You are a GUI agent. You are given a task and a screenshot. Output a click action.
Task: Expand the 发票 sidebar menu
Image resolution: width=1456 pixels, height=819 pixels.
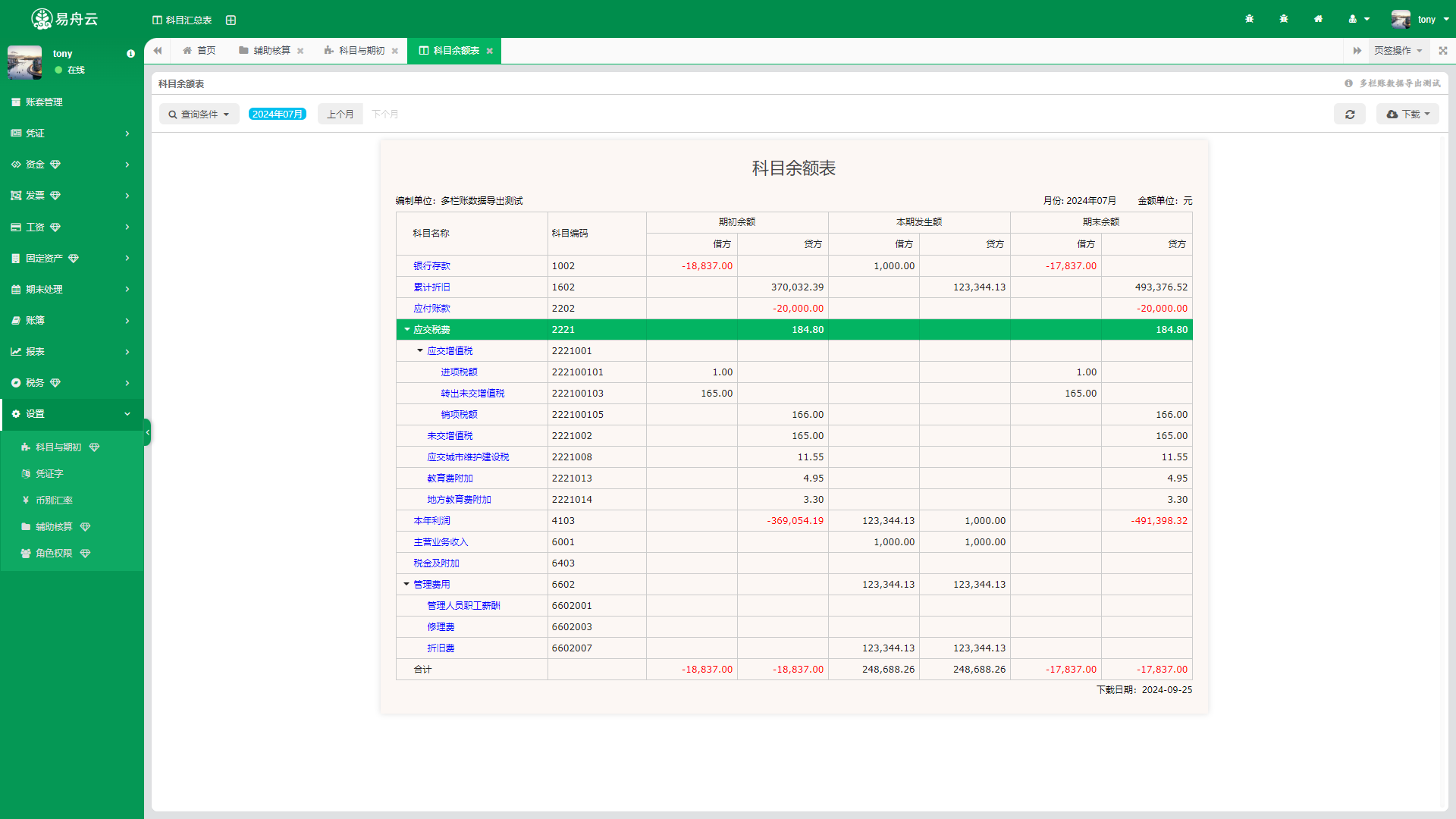(72, 195)
